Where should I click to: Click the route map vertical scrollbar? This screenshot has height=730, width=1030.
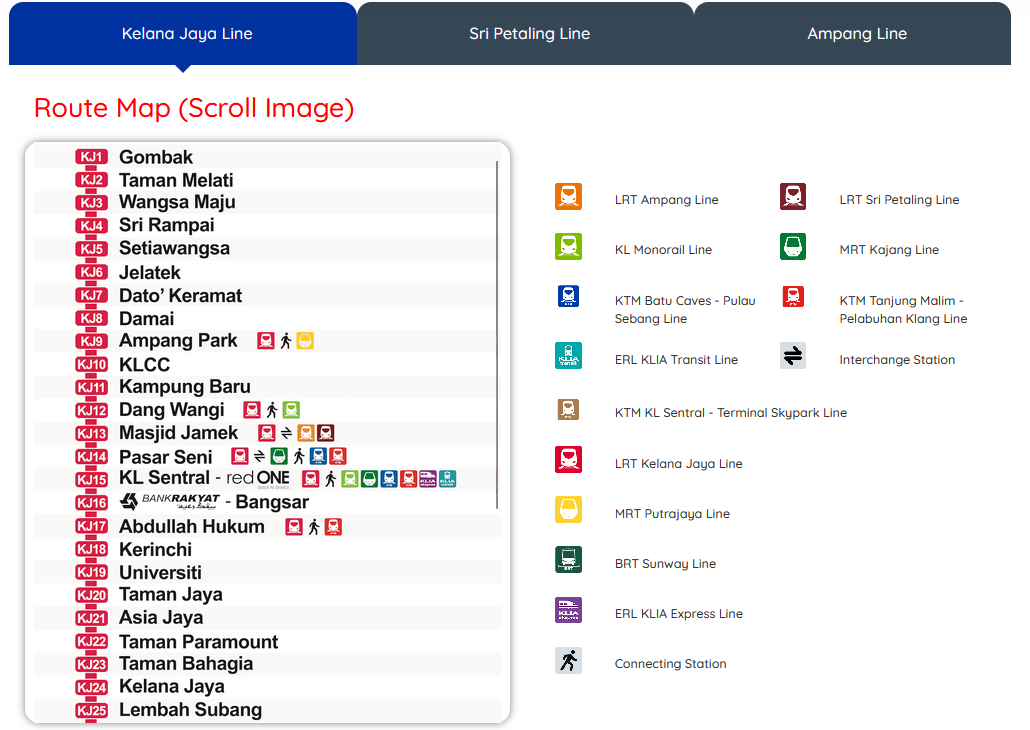coord(497,335)
